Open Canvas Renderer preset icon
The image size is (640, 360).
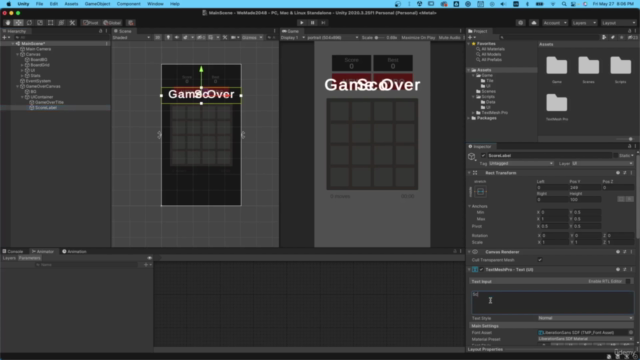coord(624,252)
